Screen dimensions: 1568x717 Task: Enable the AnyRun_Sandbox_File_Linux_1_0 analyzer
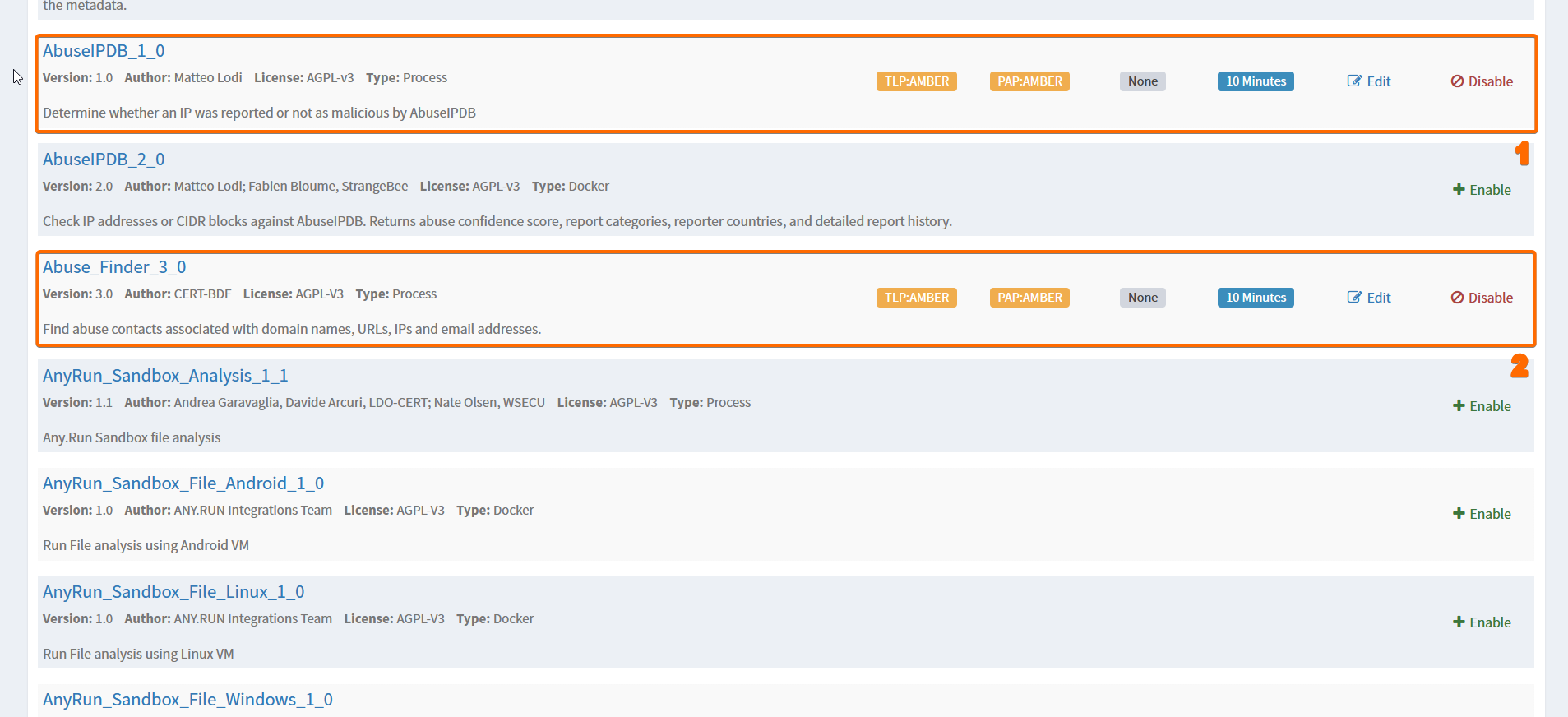(x=1482, y=622)
